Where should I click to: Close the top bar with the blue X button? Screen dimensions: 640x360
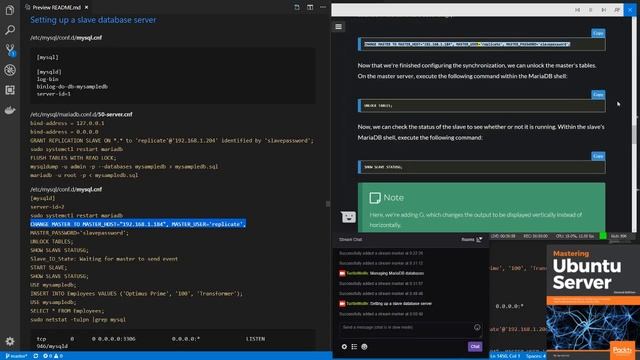pyautogui.click(x=630, y=10)
